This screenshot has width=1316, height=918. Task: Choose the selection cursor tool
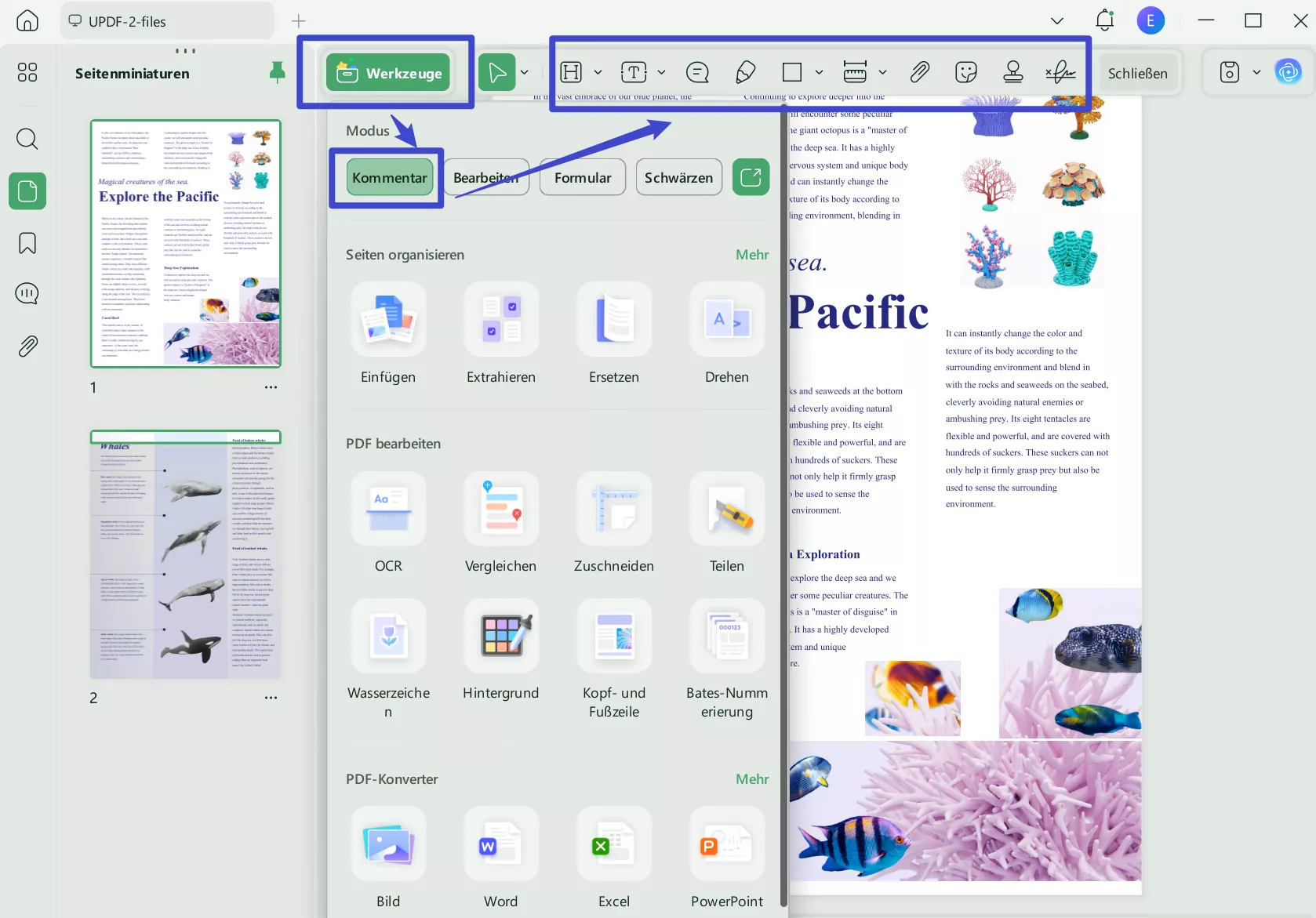coord(497,73)
